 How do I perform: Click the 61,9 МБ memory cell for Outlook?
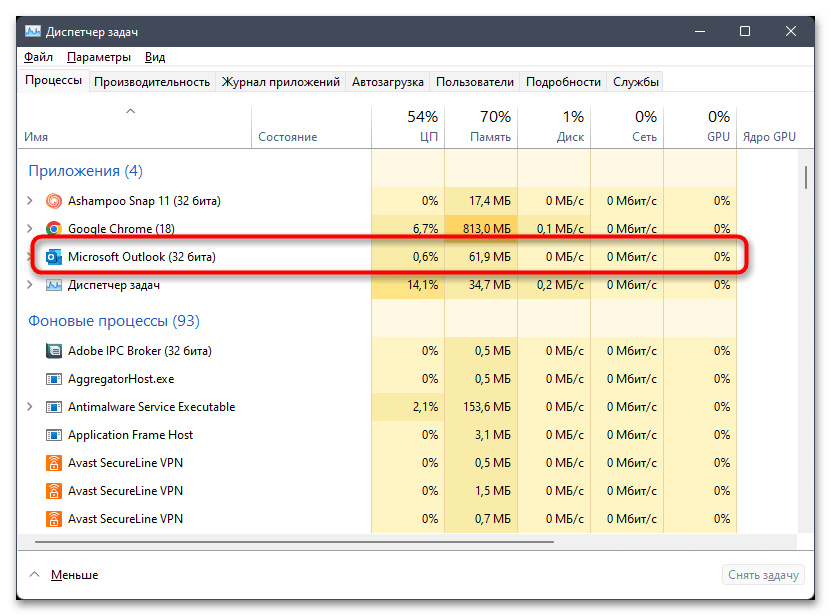[481, 257]
